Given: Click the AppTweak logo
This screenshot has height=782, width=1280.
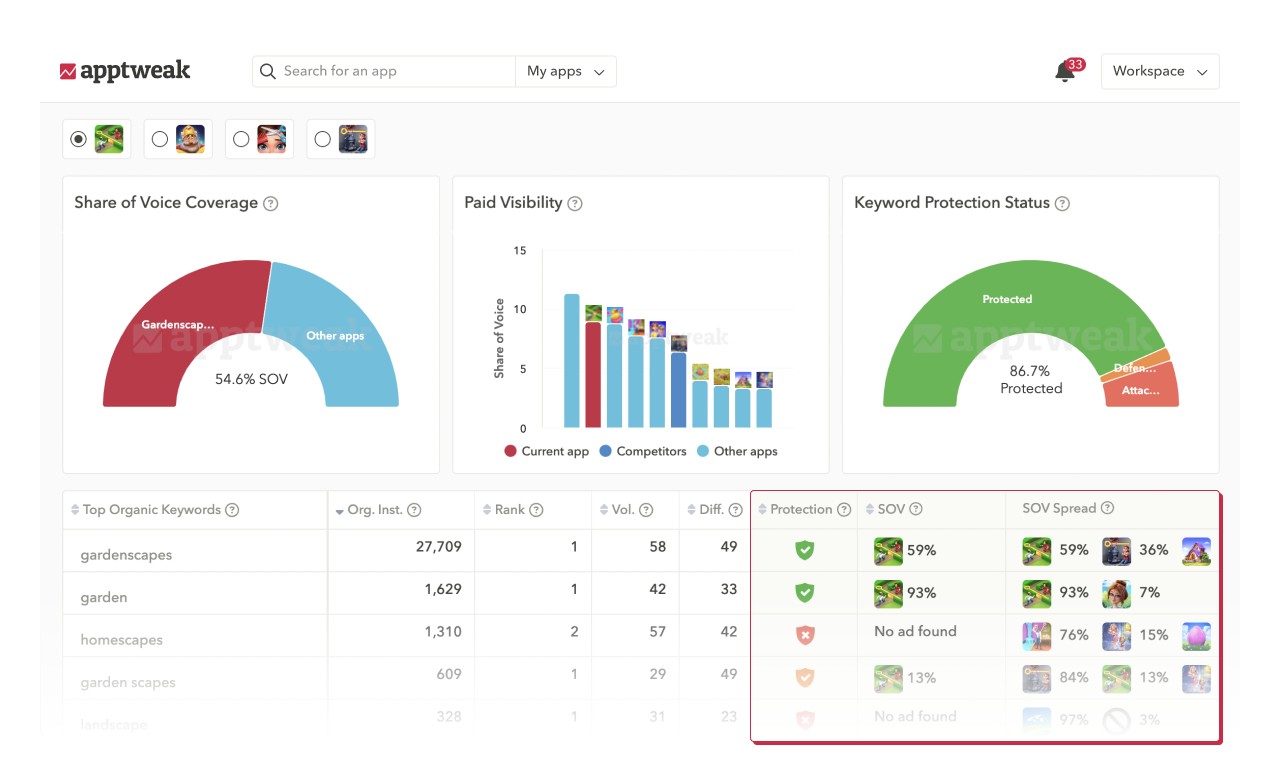Looking at the screenshot, I should [x=125, y=71].
